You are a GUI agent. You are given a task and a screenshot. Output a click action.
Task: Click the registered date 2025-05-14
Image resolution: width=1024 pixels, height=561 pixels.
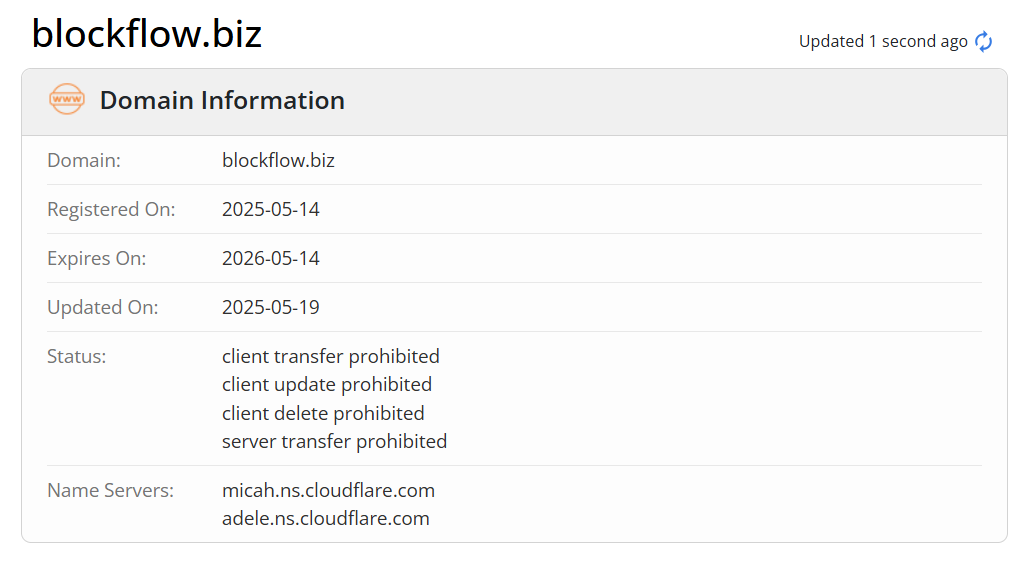pyautogui.click(x=270, y=209)
